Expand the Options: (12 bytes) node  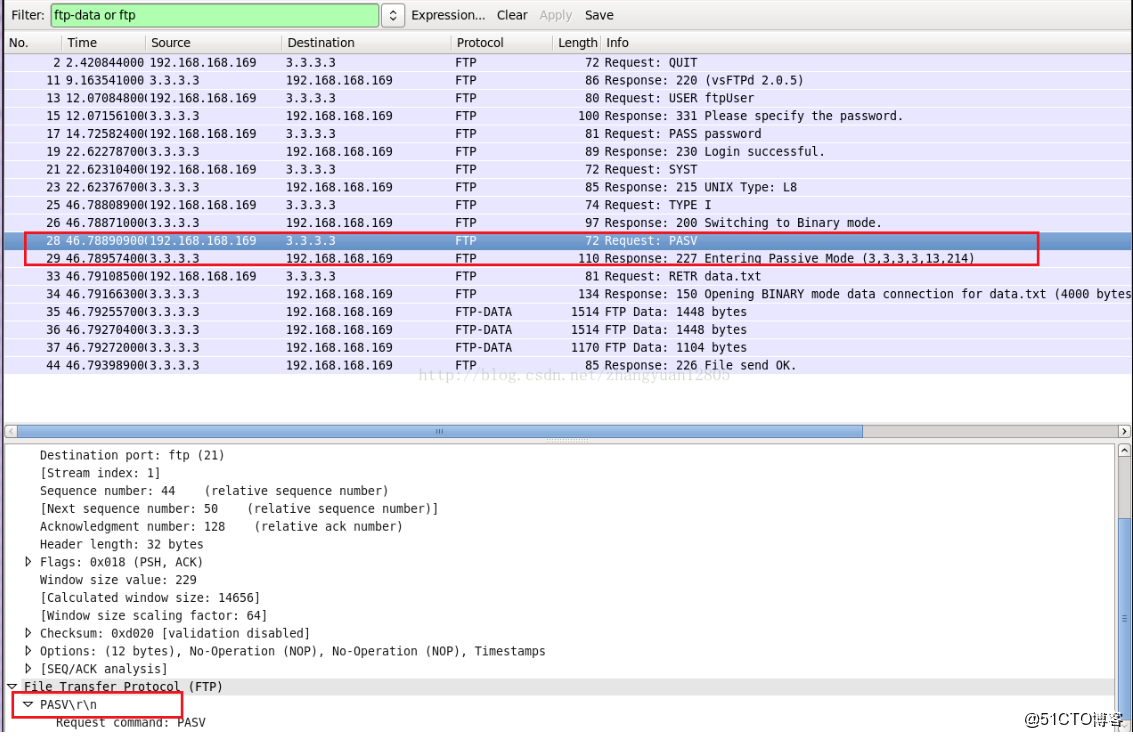point(28,651)
